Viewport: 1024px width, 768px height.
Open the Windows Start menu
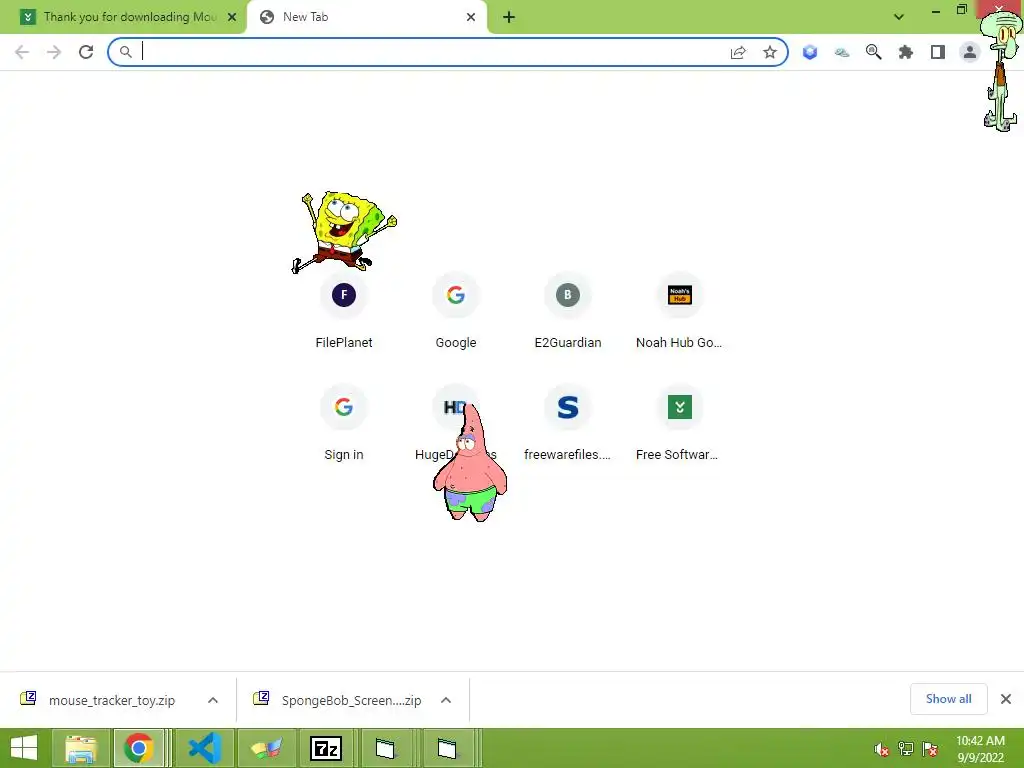tap(24, 748)
